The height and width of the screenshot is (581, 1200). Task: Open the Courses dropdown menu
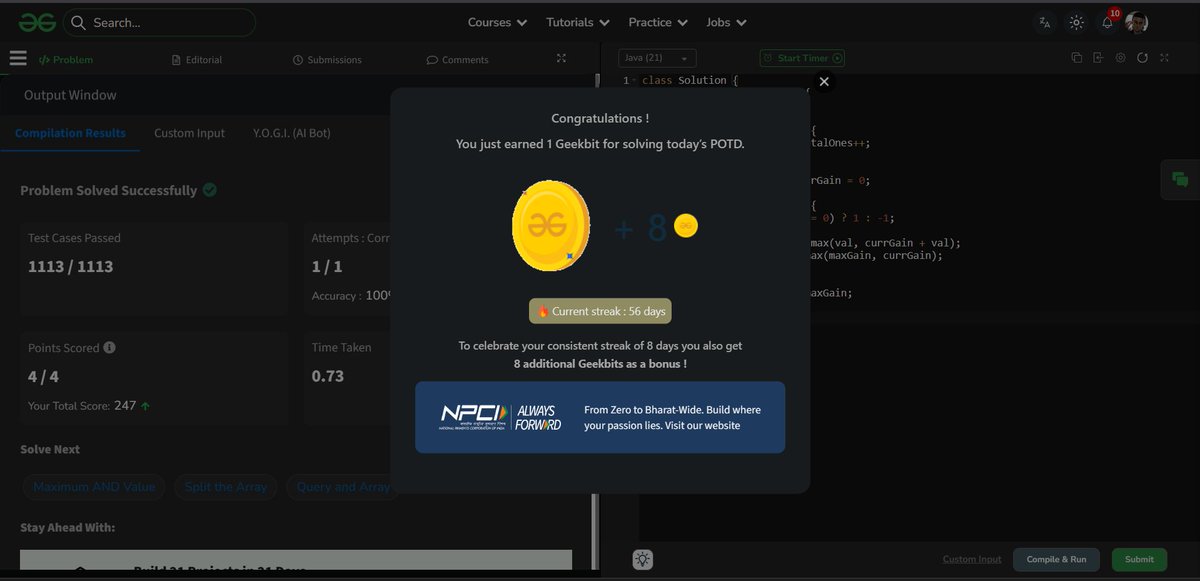497,22
